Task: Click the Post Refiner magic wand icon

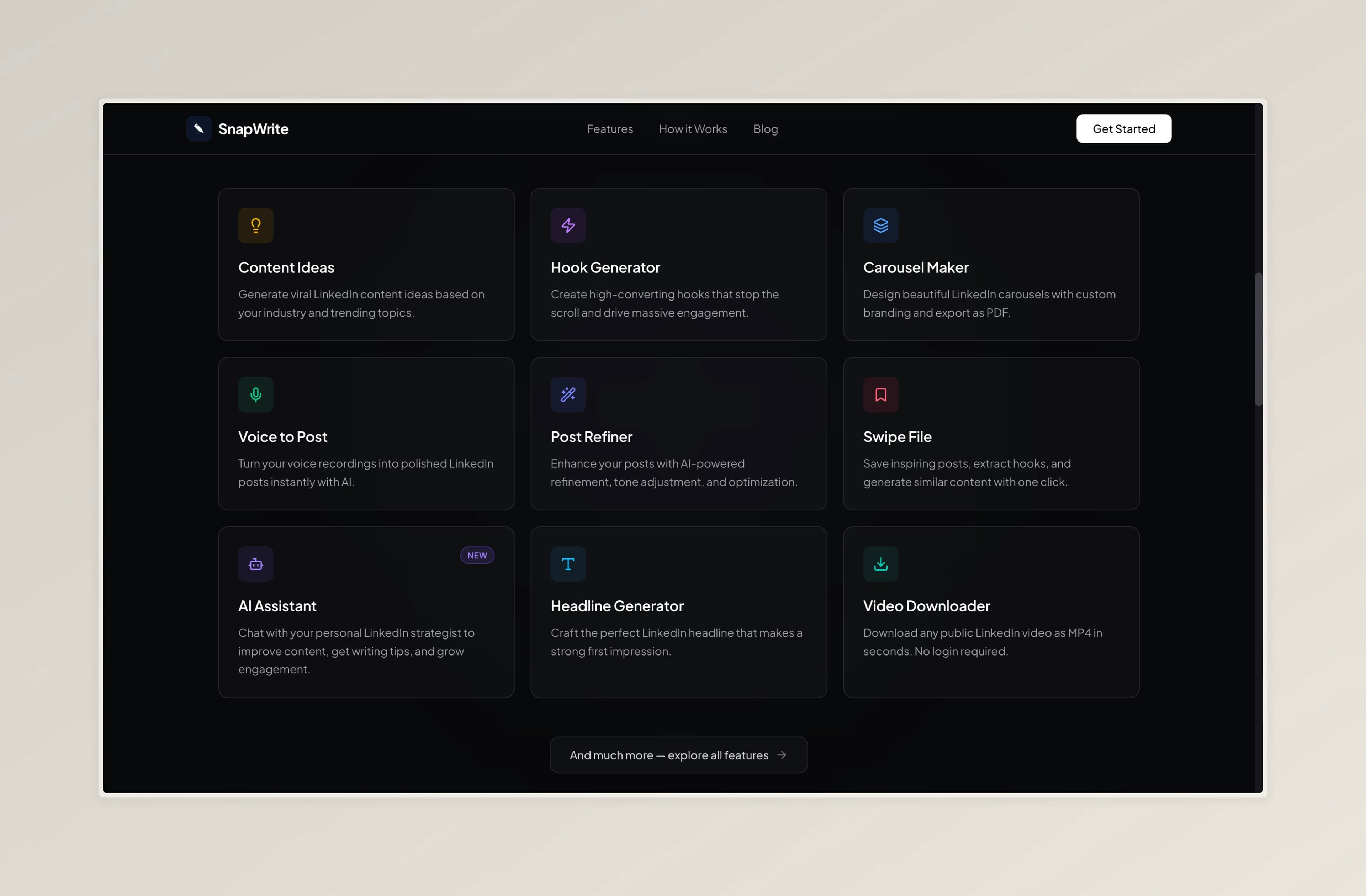Action: pyautogui.click(x=568, y=395)
